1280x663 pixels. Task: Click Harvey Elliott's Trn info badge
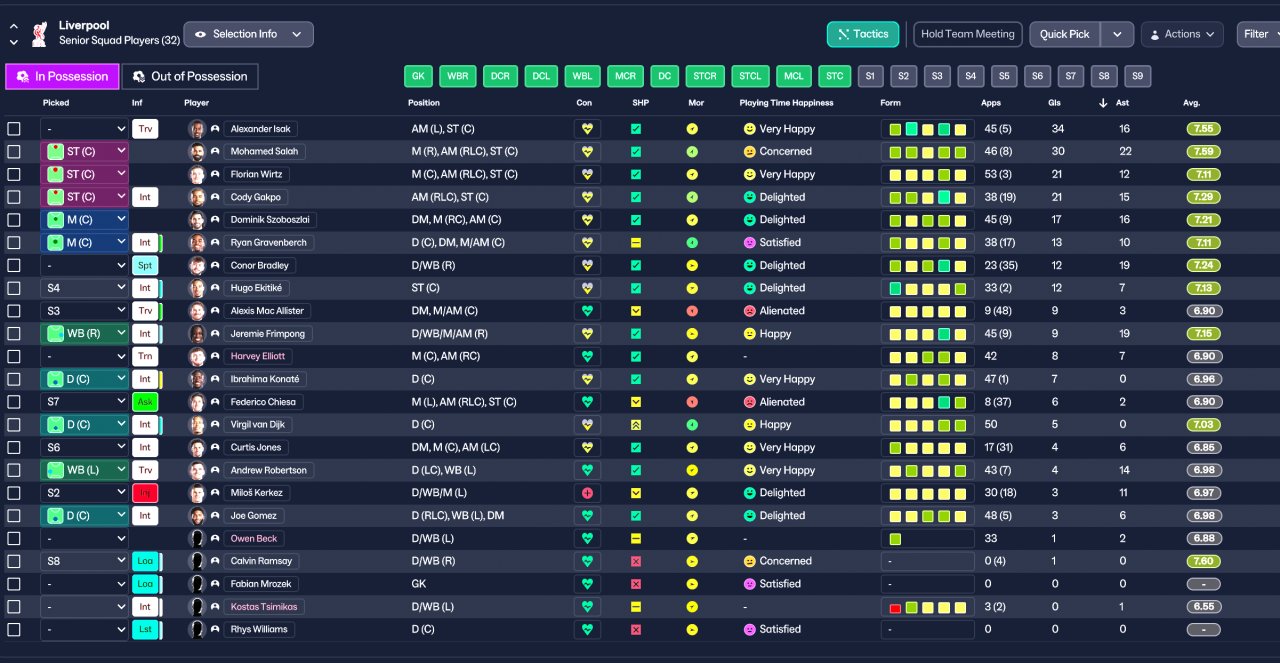145,357
